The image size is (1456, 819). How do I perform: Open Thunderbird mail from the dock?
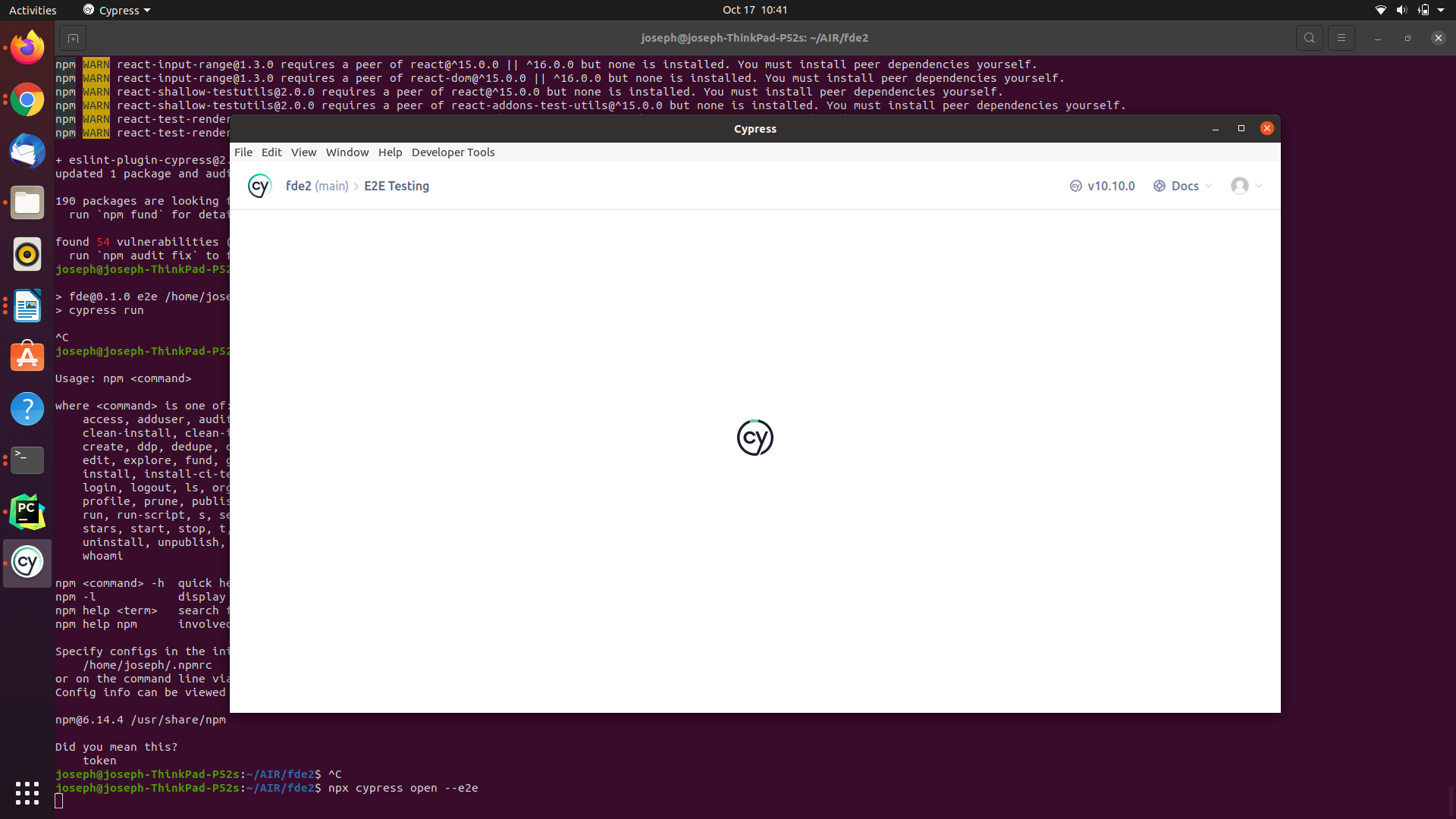coord(27,151)
